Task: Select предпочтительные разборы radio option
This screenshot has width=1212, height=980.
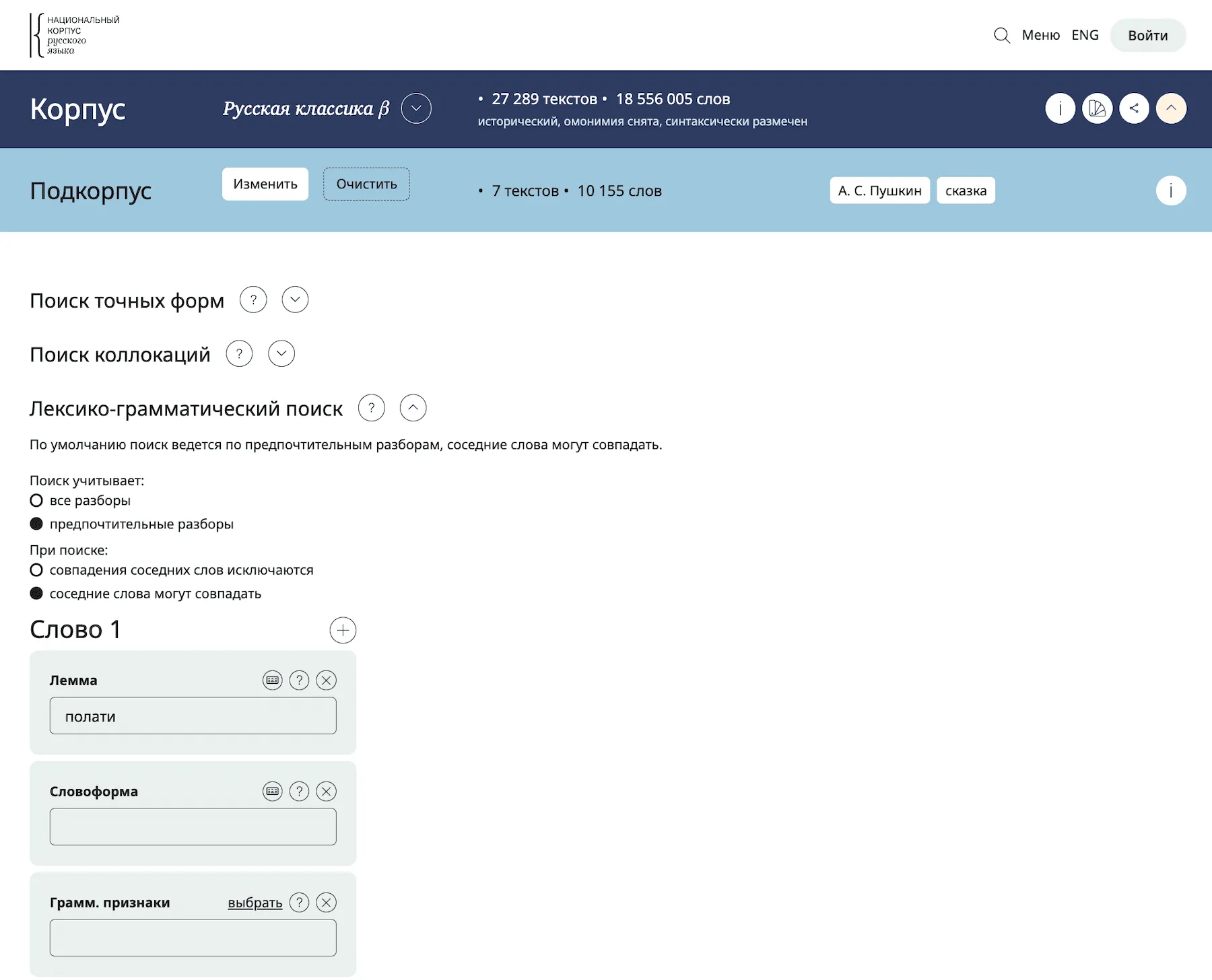Action: [x=36, y=524]
